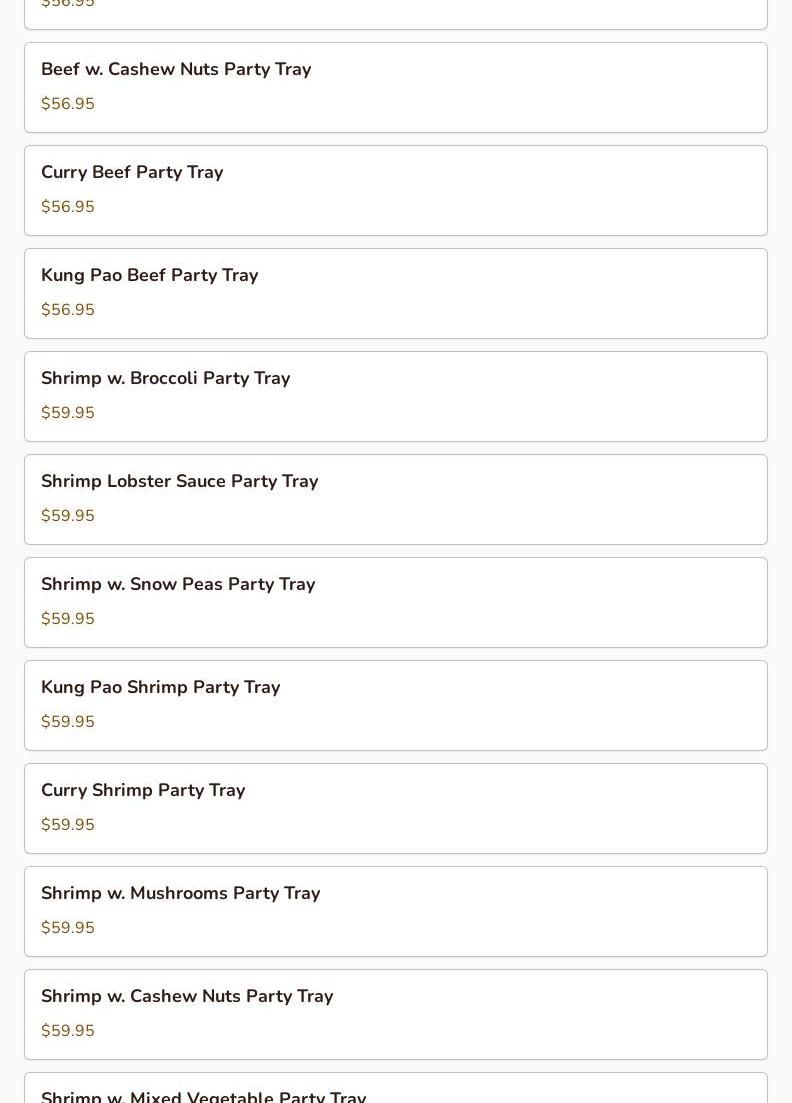
Task: Click Shrimp w. Mixed Vegetable Party Tray title
Action: pyautogui.click(x=204, y=1096)
